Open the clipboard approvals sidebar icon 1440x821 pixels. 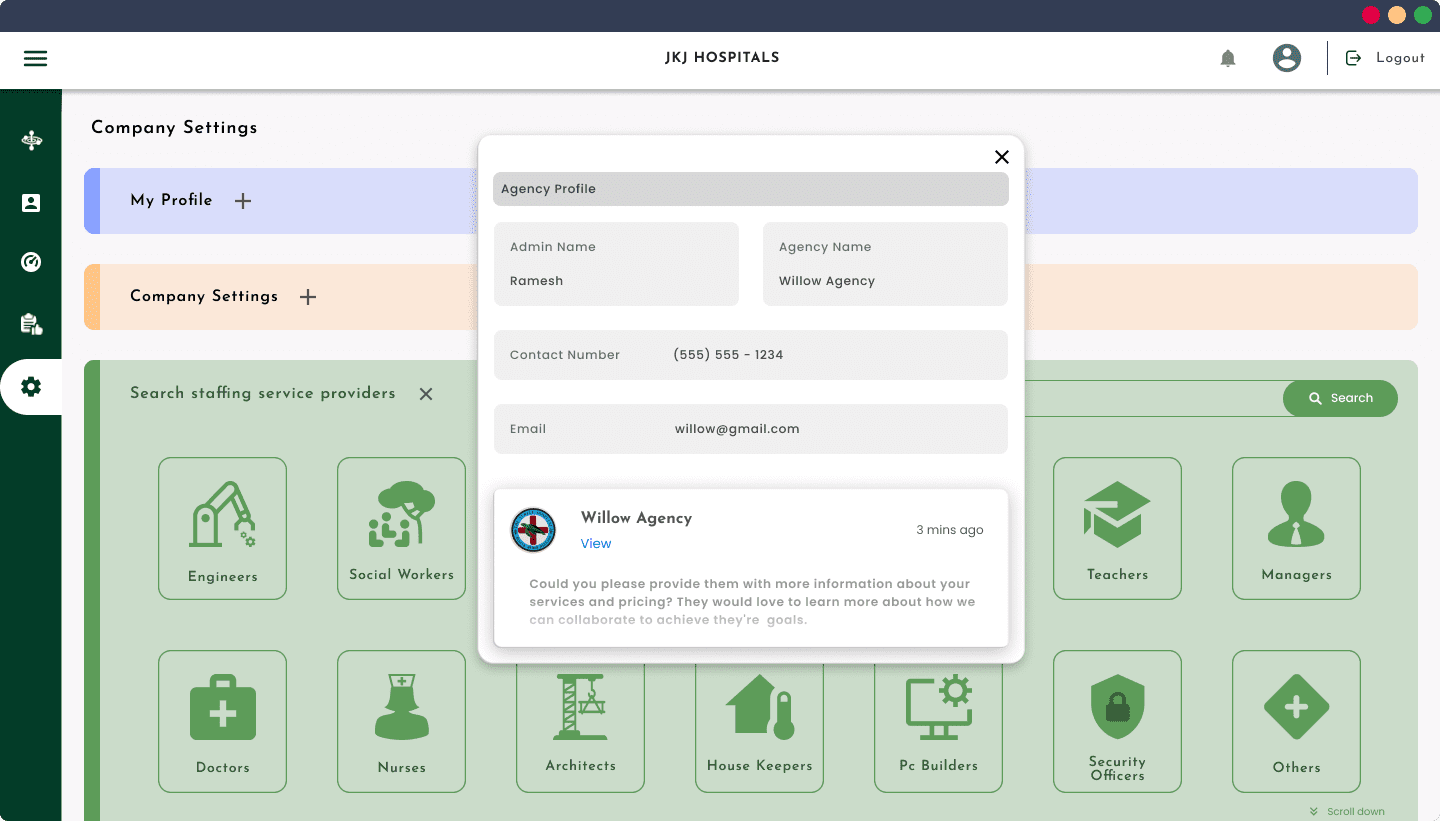click(31, 323)
